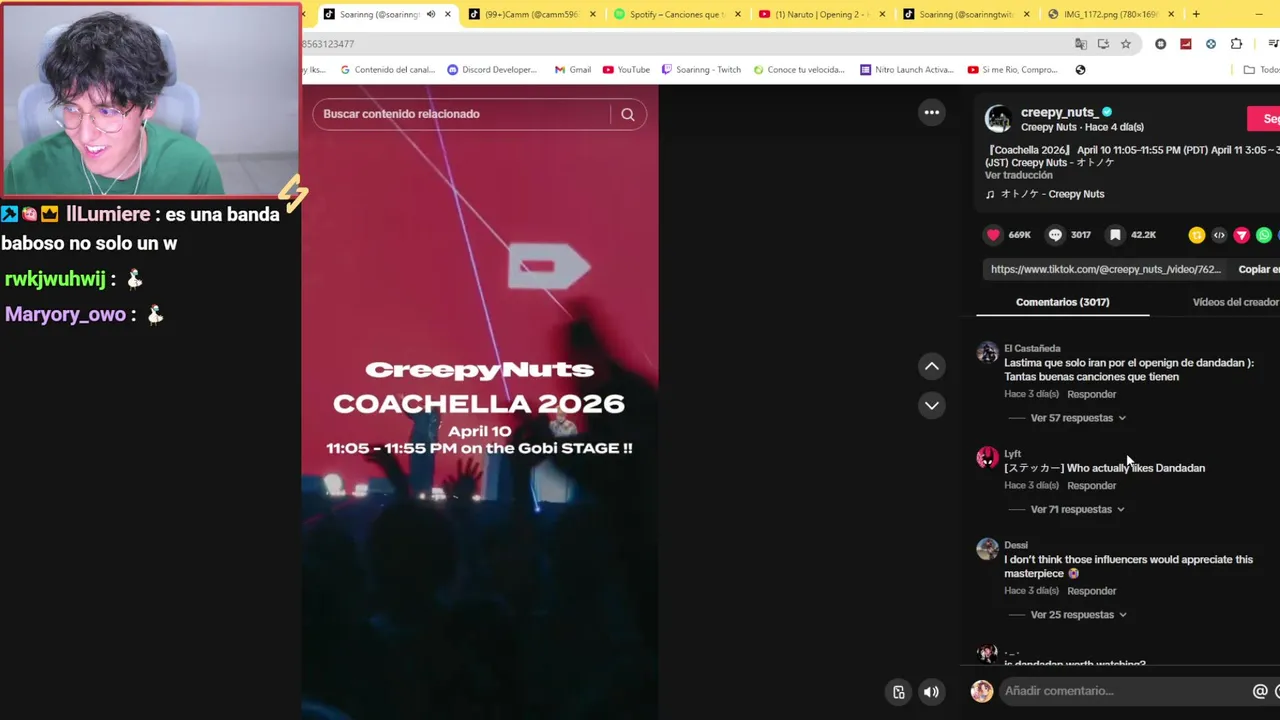Open Gmail bookmark
The width and height of the screenshot is (1280, 720).
[573, 70]
